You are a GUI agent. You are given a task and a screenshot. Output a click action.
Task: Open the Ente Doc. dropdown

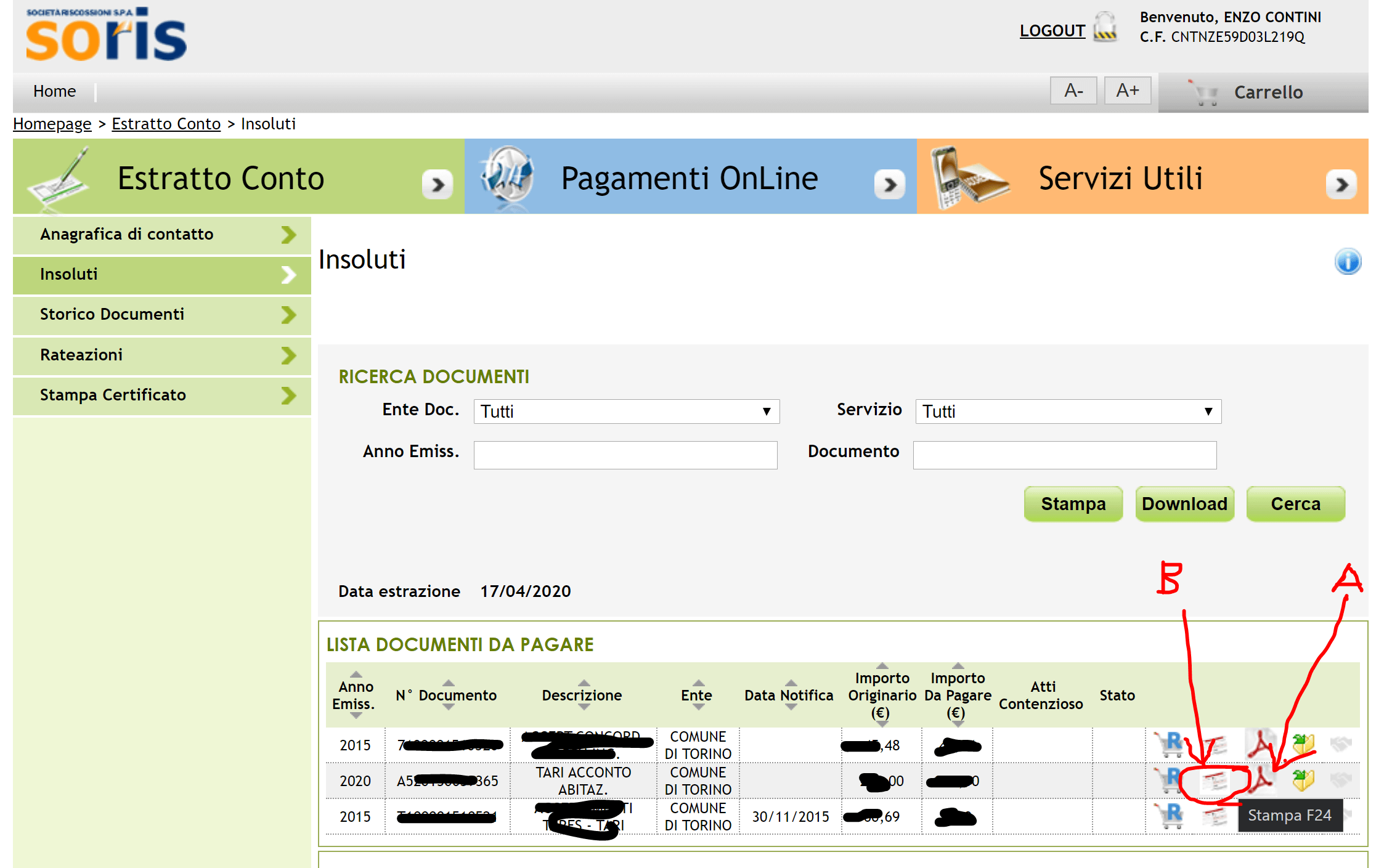tap(626, 412)
